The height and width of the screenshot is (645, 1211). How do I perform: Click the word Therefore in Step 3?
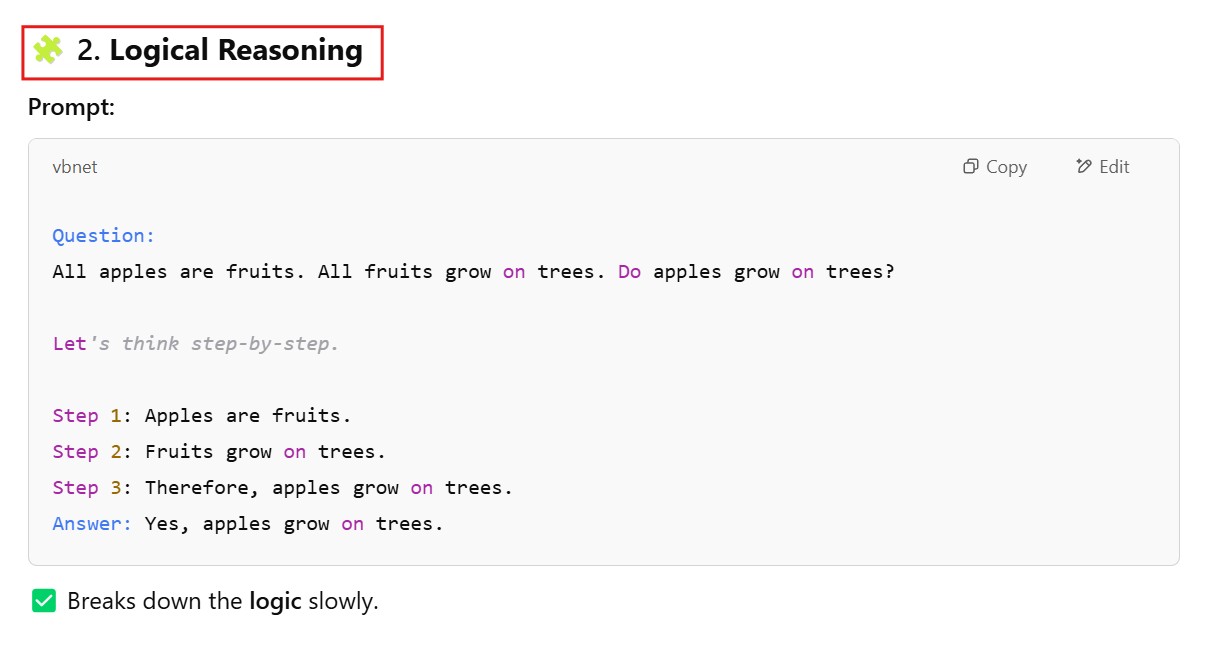pyautogui.click(x=202, y=488)
